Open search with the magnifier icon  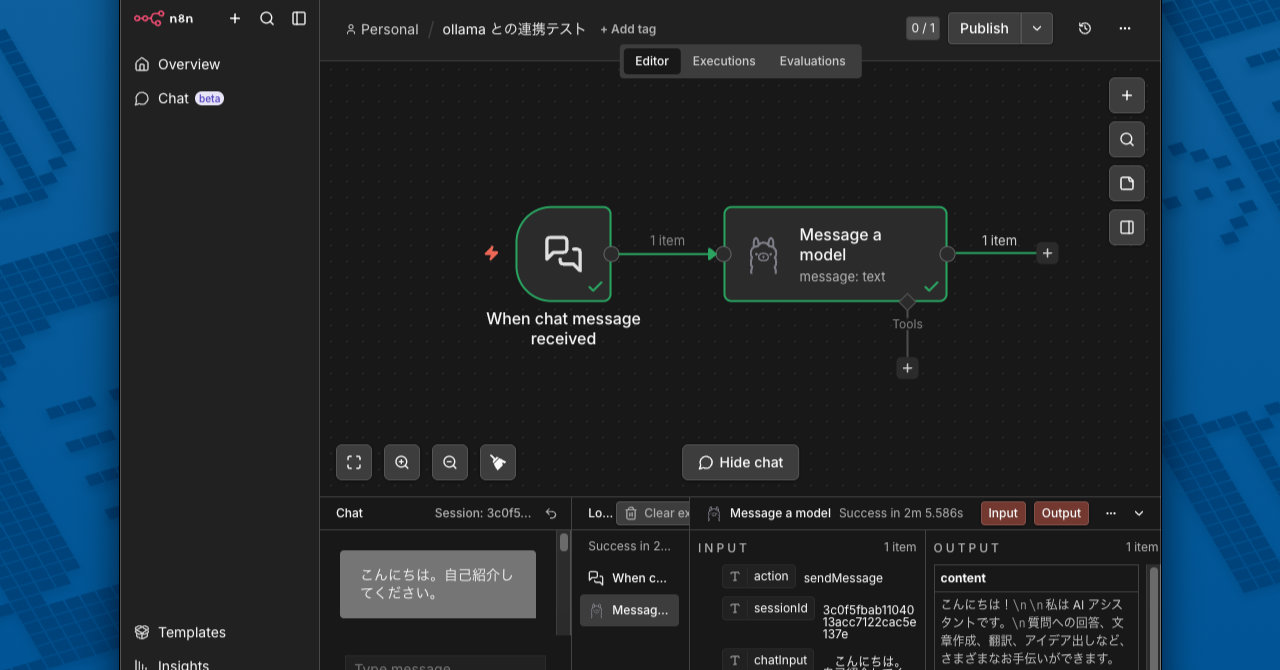click(x=267, y=18)
